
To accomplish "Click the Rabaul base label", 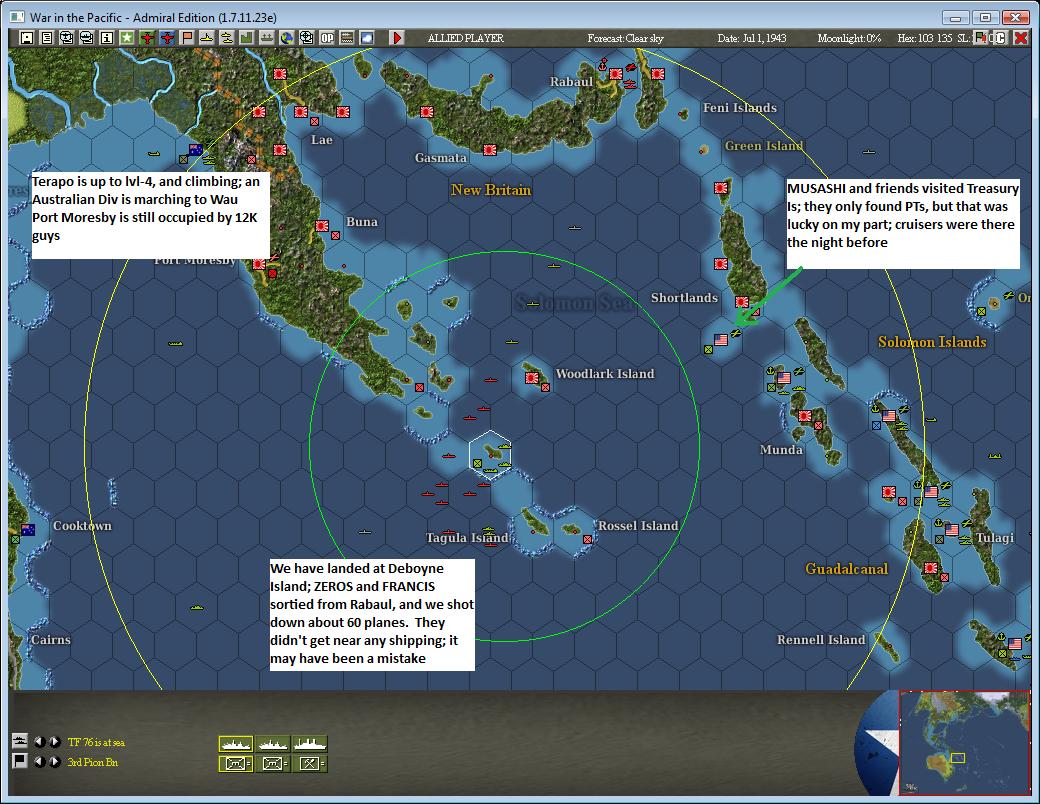I will pos(571,82).
